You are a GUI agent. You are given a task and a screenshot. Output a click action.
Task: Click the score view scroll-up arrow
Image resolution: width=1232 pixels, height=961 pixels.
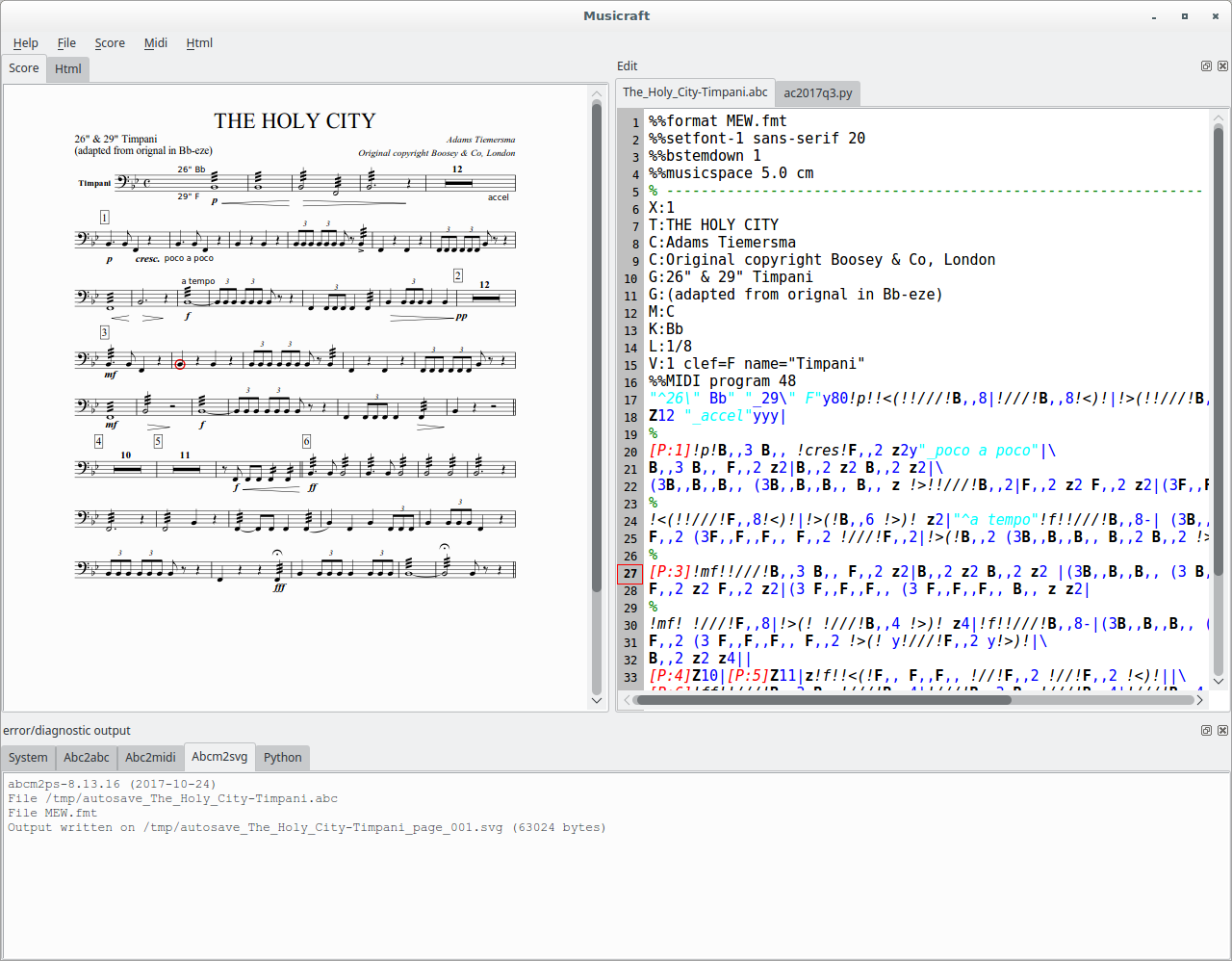pyautogui.click(x=596, y=94)
